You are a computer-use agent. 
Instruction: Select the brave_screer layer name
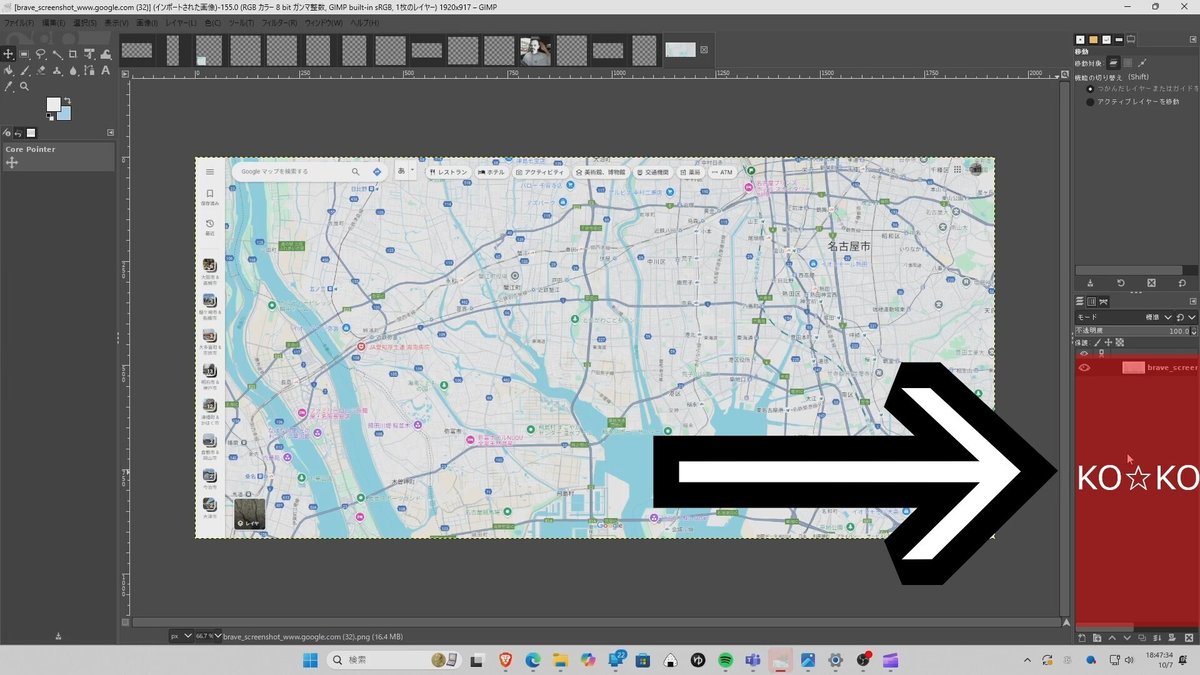pos(1172,367)
